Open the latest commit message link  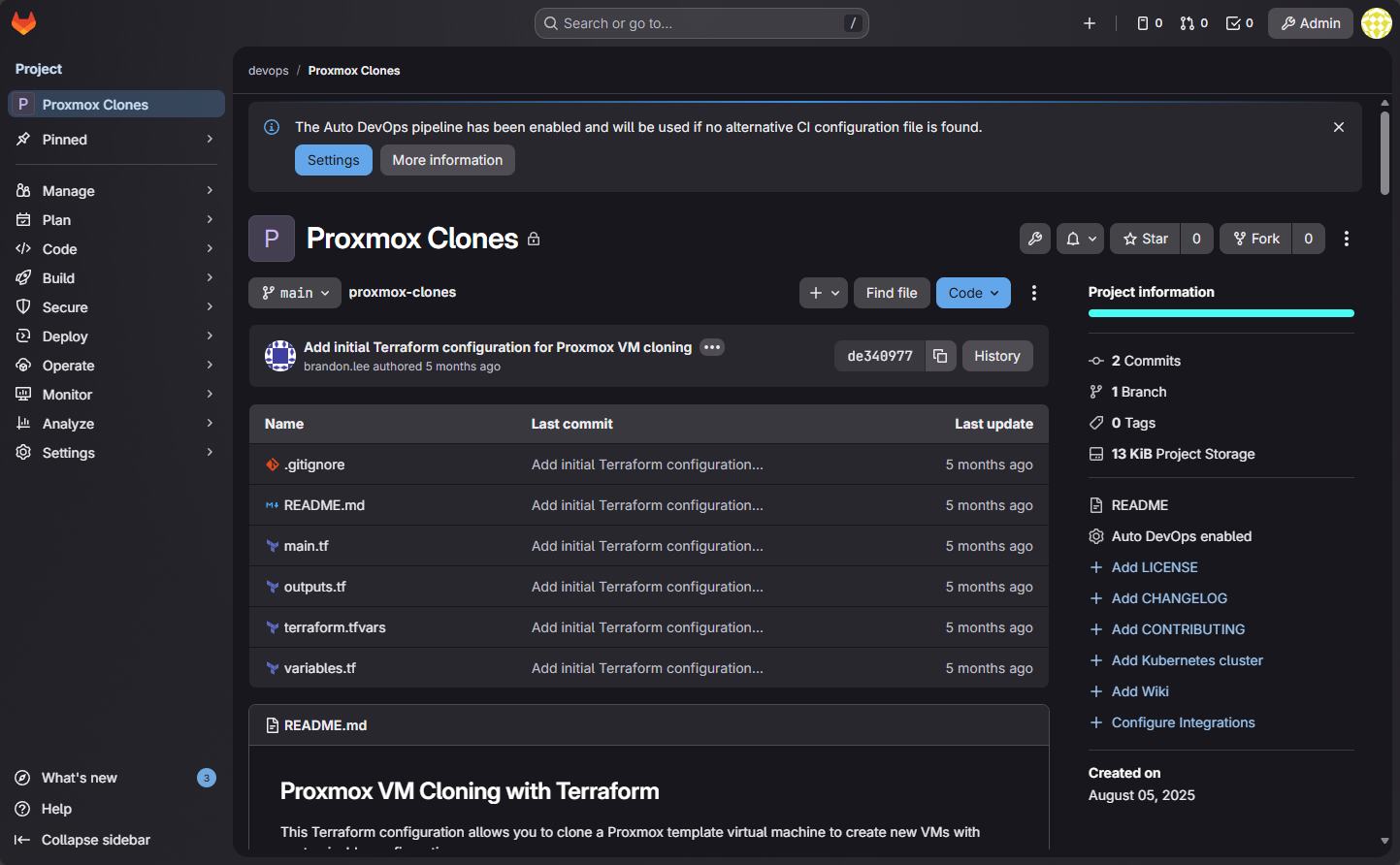coord(498,347)
